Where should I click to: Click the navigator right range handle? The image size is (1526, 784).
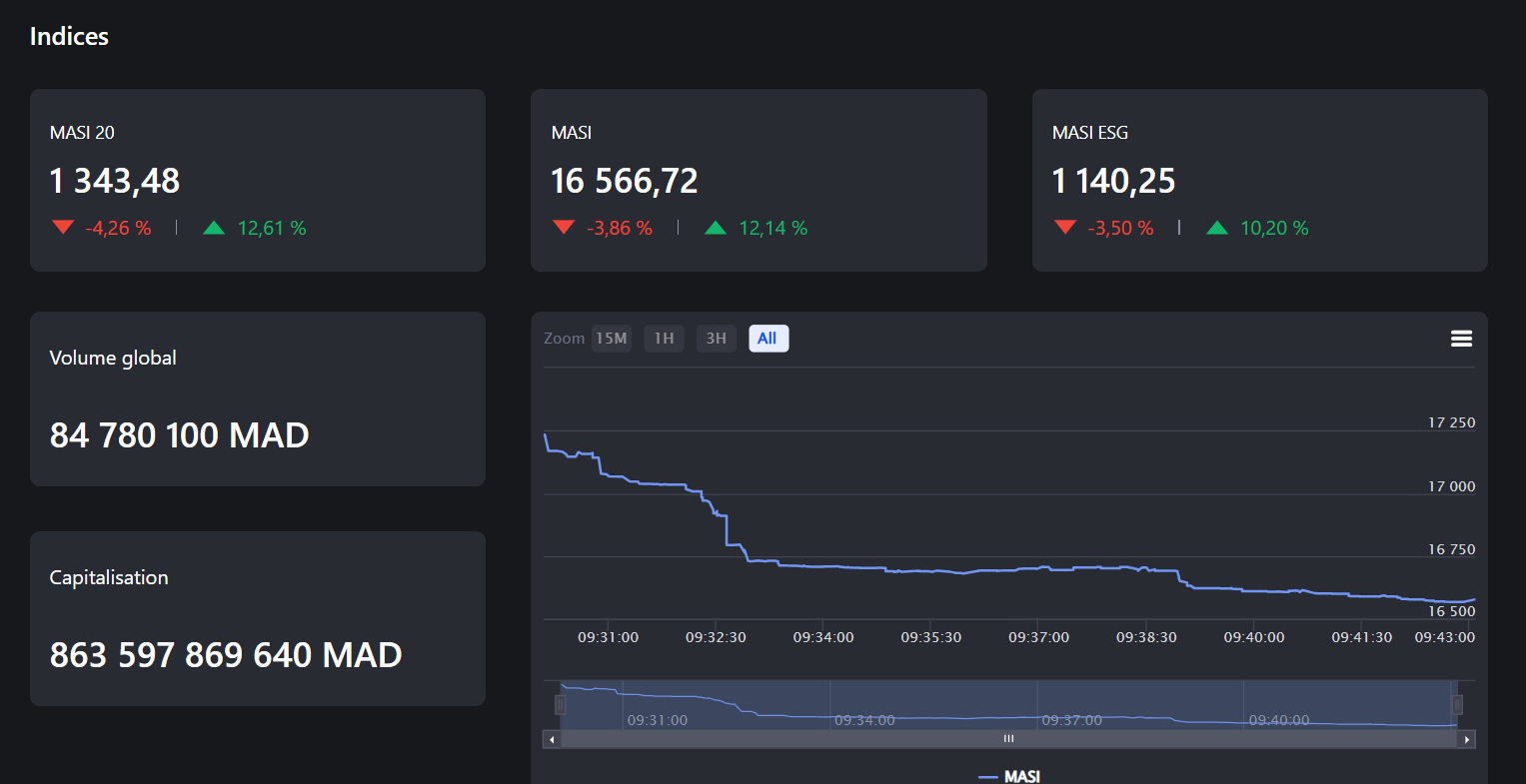[x=1457, y=705]
